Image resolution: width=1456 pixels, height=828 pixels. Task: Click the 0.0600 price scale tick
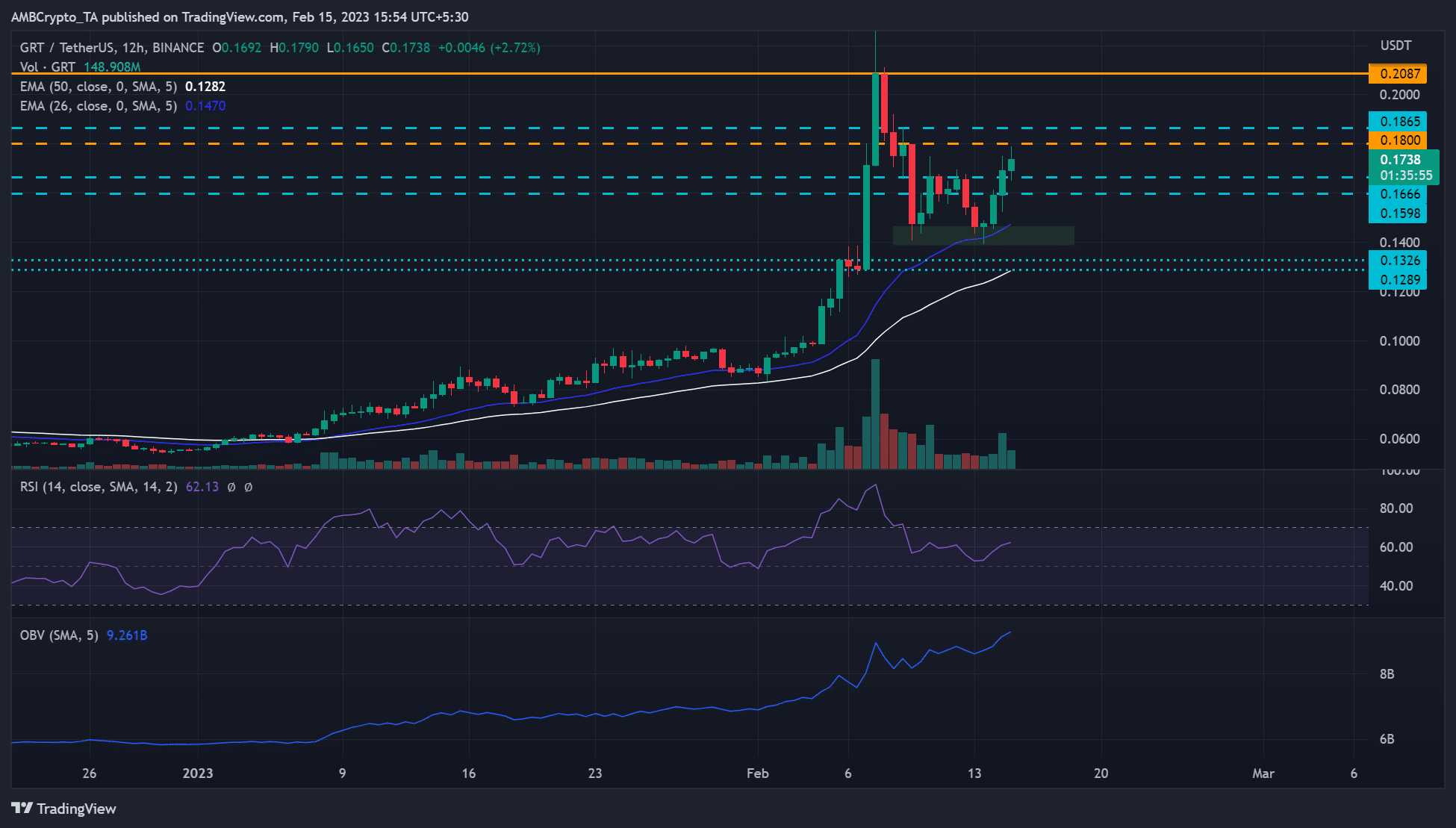point(1400,439)
